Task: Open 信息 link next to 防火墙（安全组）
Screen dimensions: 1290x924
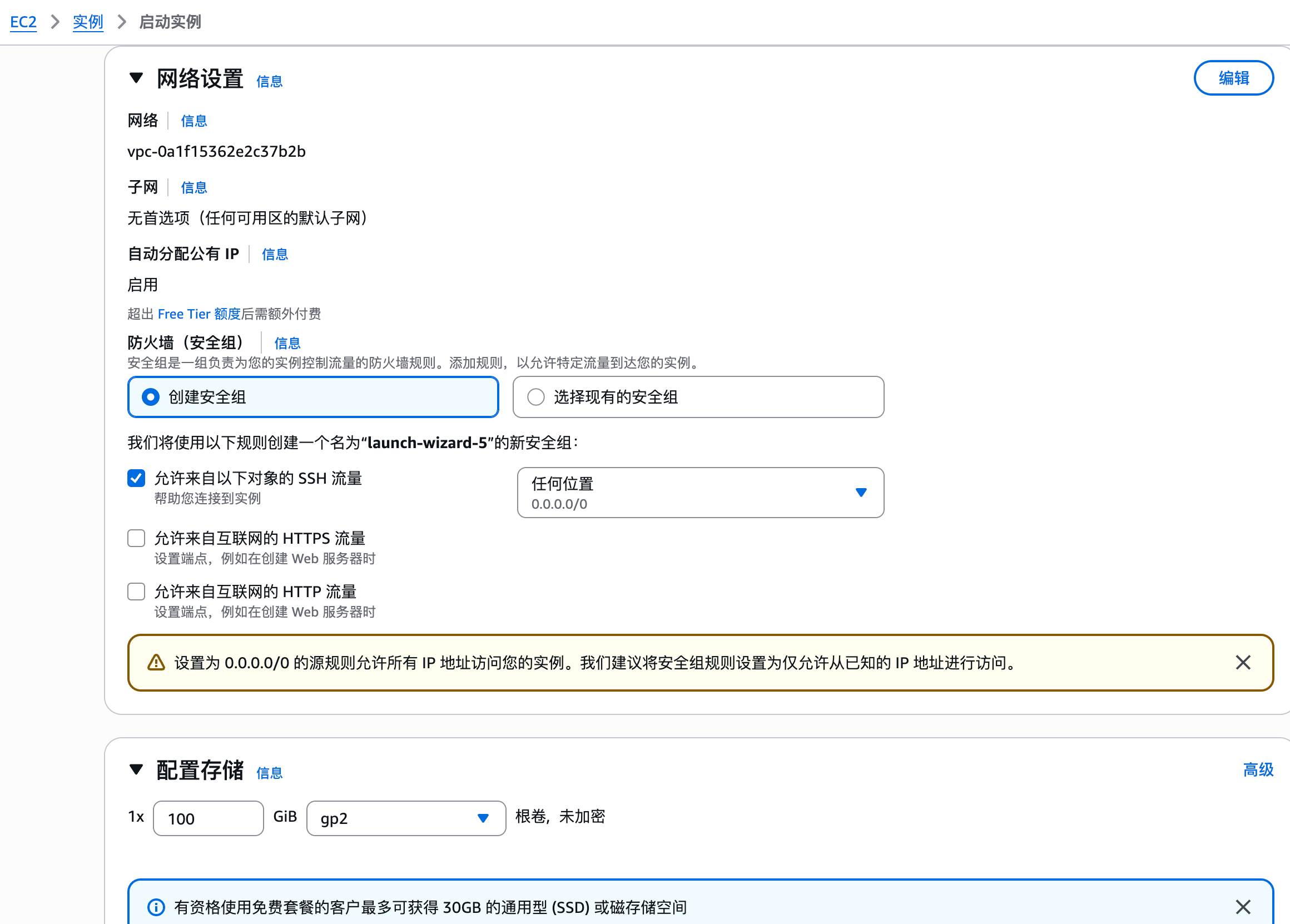Action: (x=287, y=343)
